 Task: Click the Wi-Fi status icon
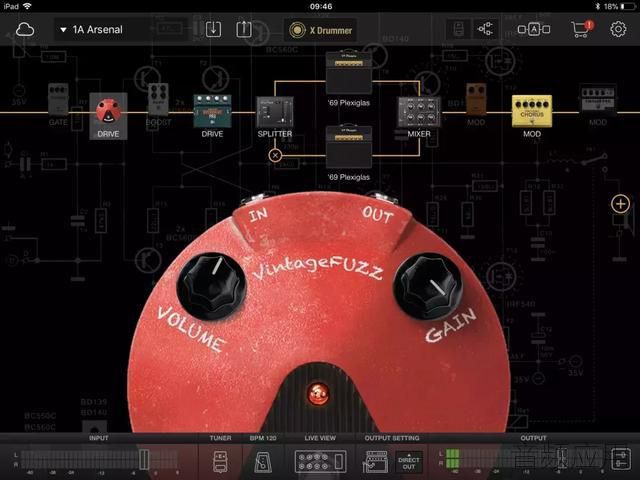click(27, 6)
